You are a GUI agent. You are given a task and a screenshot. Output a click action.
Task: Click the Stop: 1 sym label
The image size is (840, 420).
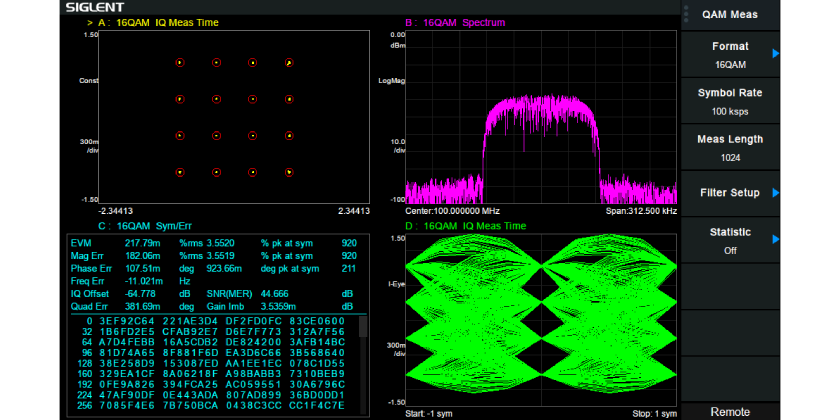655,414
